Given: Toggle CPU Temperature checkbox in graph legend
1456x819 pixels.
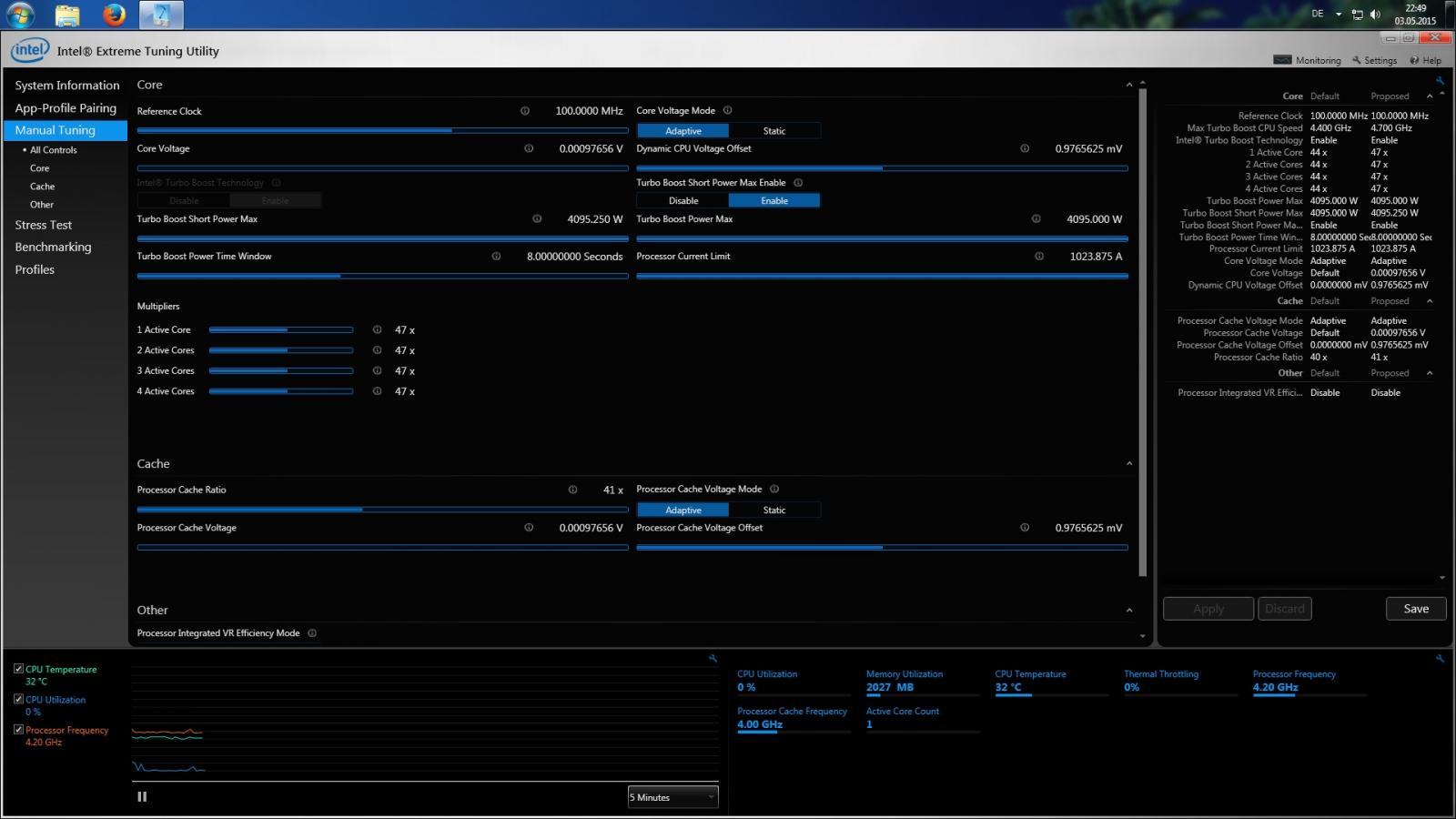Looking at the screenshot, I should click(x=18, y=669).
